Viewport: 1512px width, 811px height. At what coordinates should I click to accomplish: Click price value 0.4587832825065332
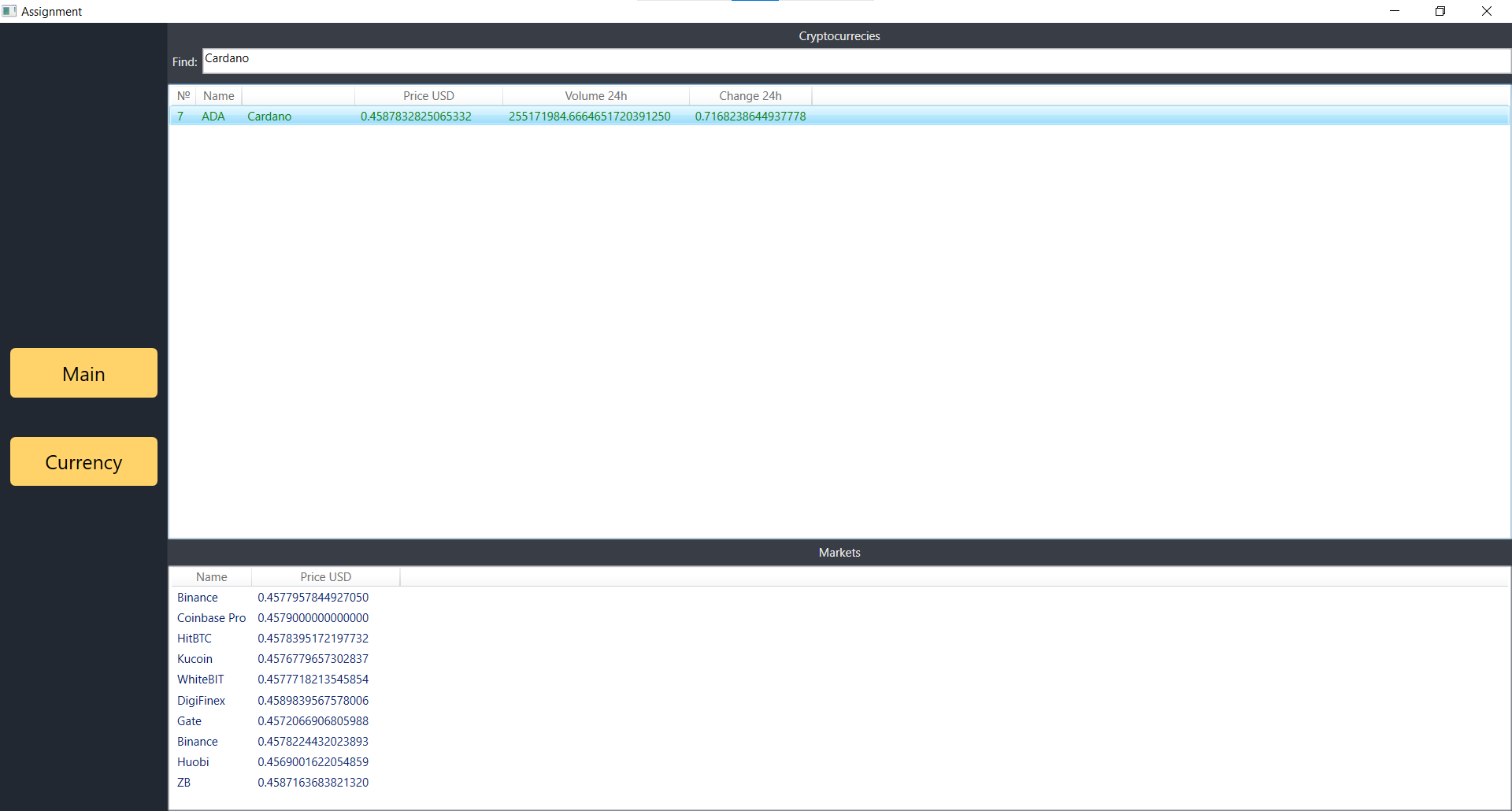point(416,117)
